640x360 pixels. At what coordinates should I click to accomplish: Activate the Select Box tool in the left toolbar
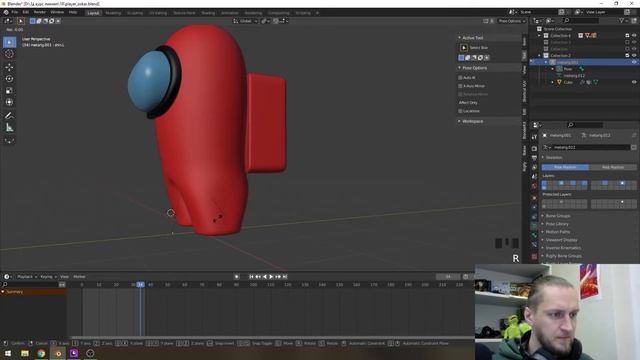pos(9,42)
